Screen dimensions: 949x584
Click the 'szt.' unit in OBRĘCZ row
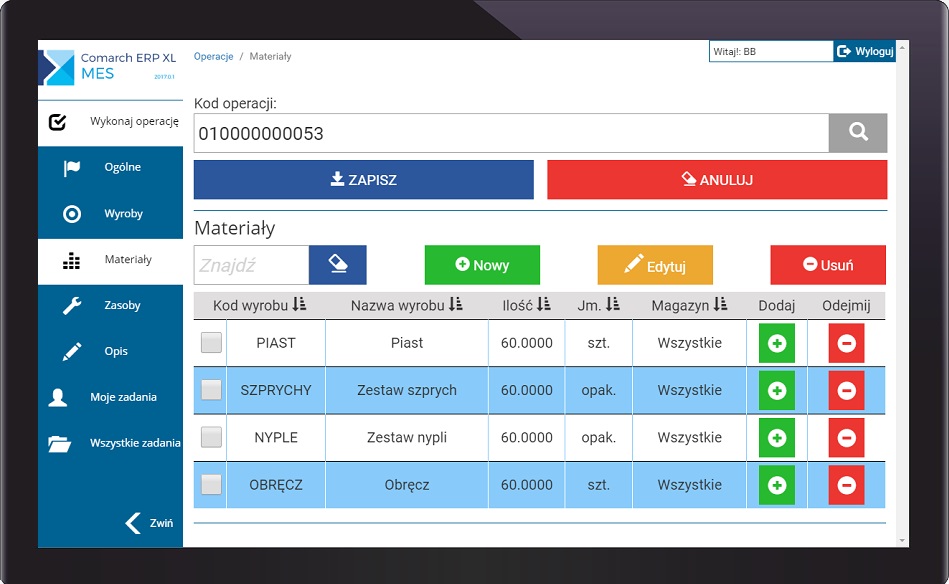tap(599, 485)
